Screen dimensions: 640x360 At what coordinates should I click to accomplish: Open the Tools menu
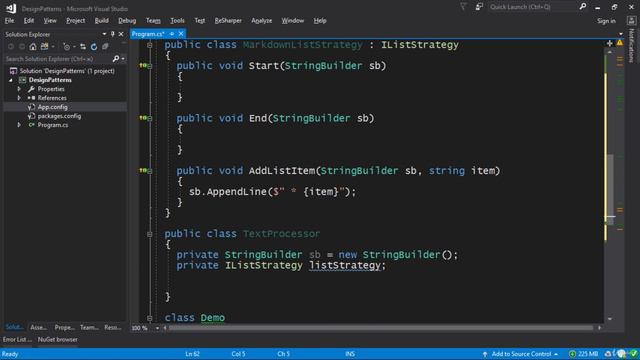coord(177,20)
